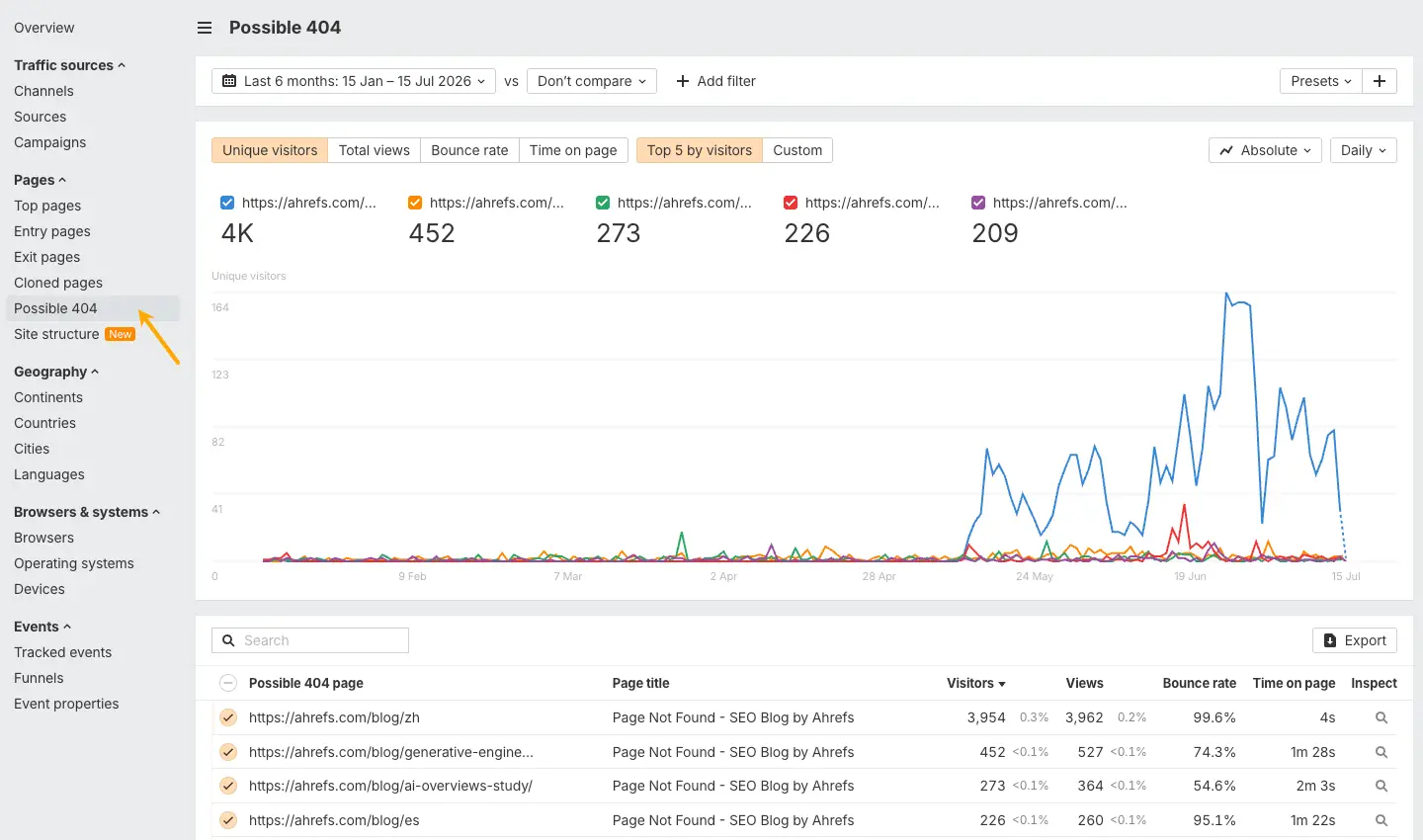Toggle the orange 452 series checkbox
The image size is (1423, 840).
tap(415, 203)
